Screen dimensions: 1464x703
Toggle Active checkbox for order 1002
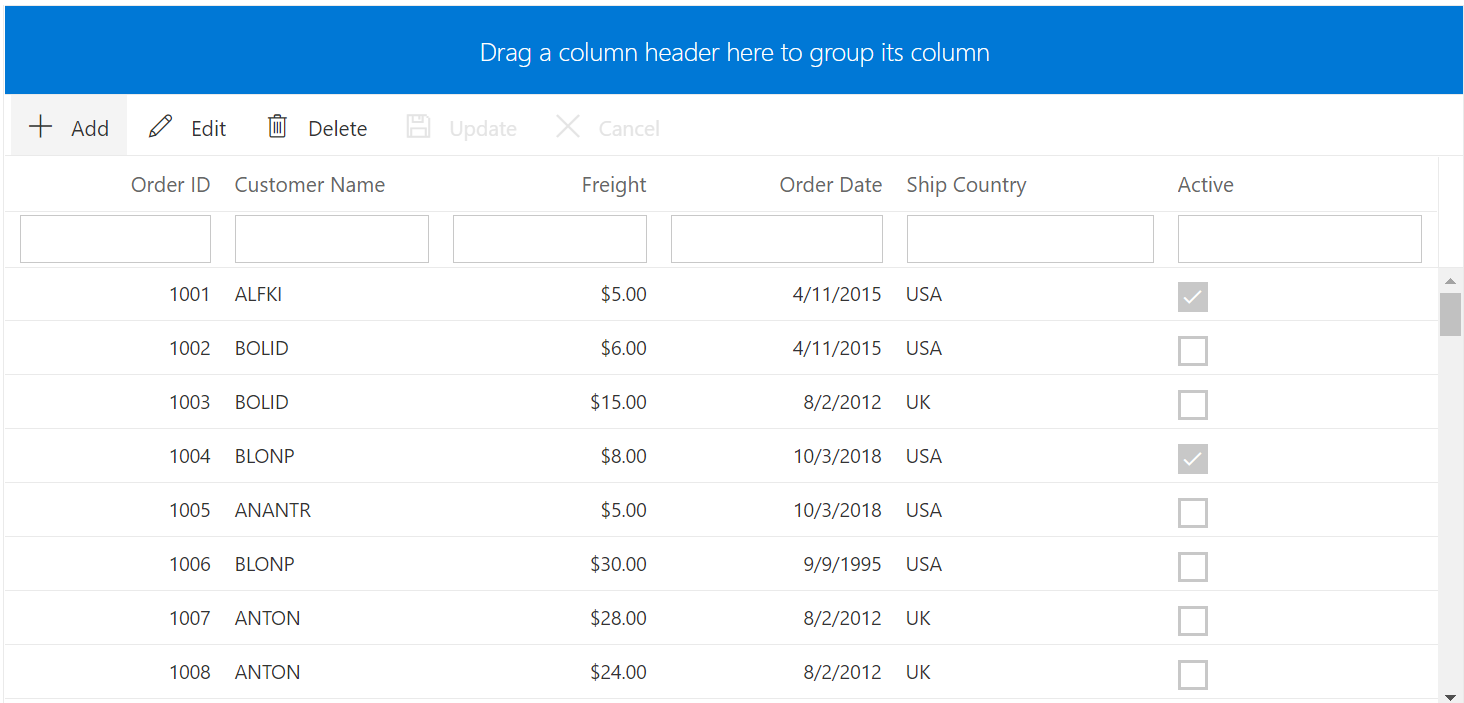tap(1192, 351)
